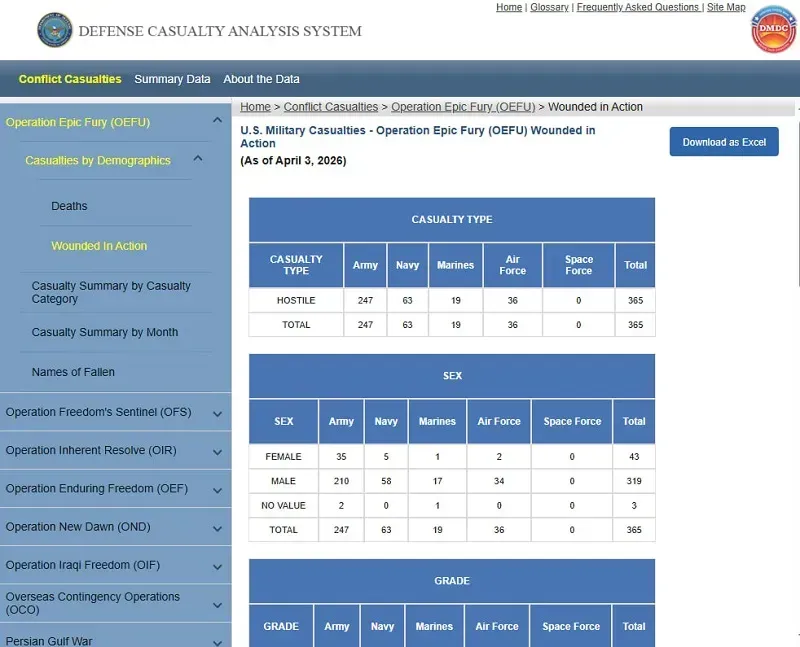Download the table as Excel
This screenshot has height=647, width=800.
[x=724, y=142]
